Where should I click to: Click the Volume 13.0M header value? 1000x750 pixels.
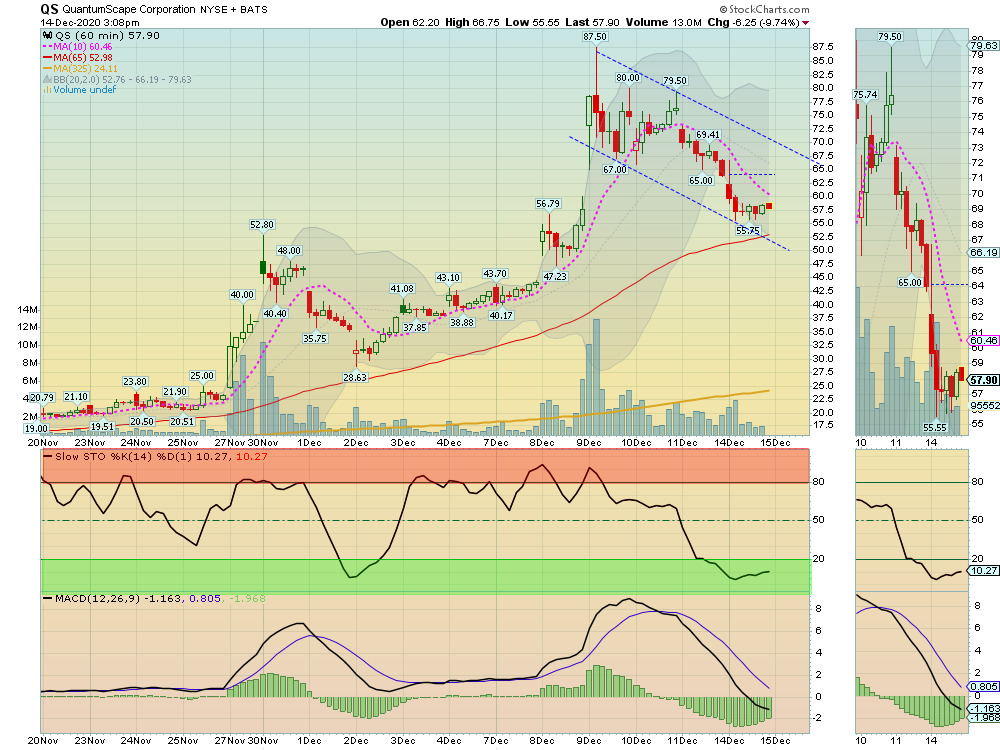click(x=663, y=22)
